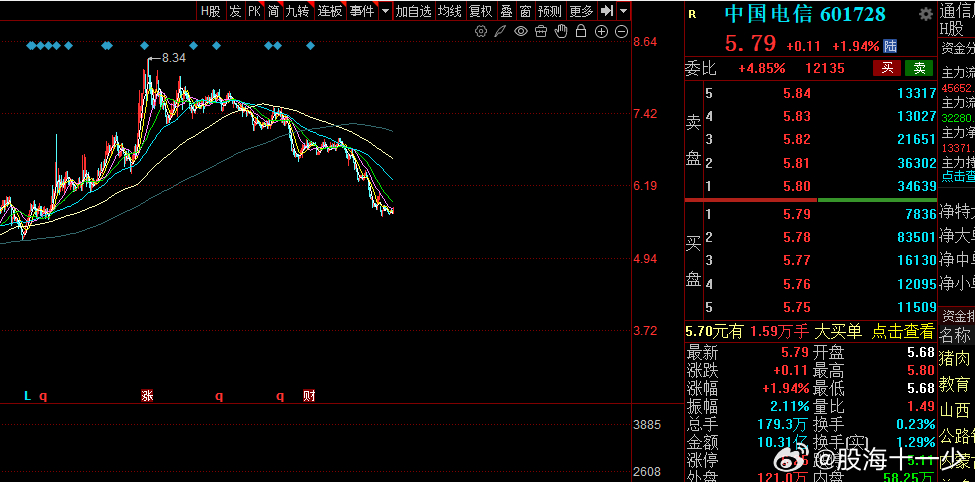
Task: Click 点击查看 big order link
Action: [903, 331]
